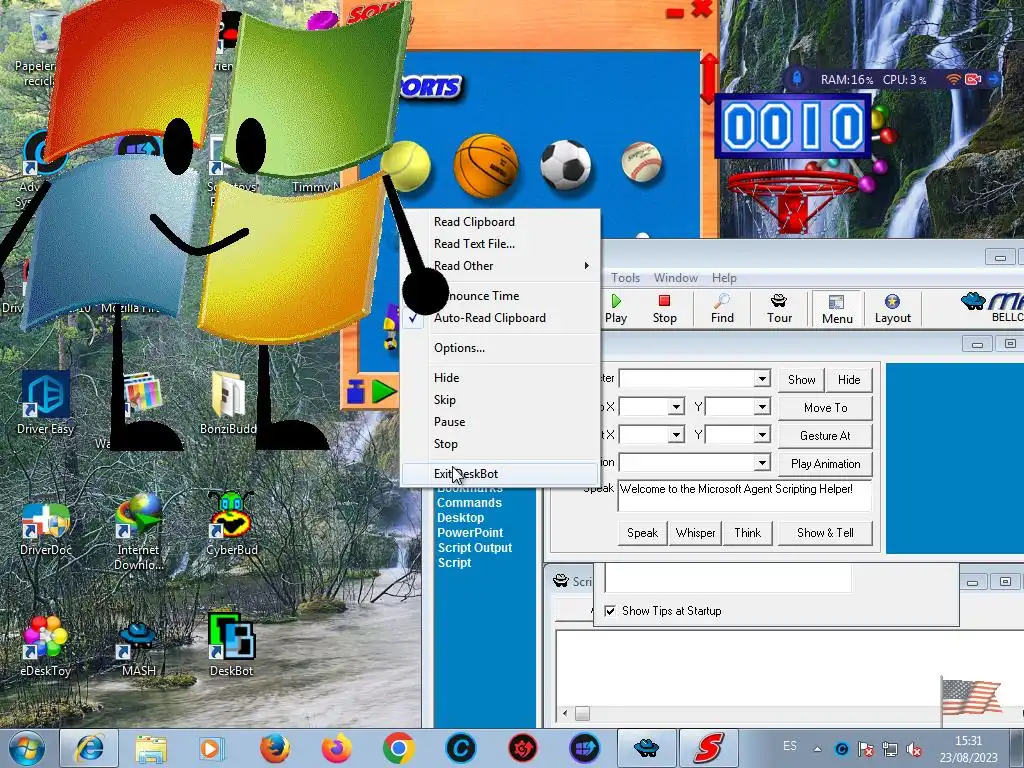Toggle Auto-Read Clipboard menu option

coord(500,318)
